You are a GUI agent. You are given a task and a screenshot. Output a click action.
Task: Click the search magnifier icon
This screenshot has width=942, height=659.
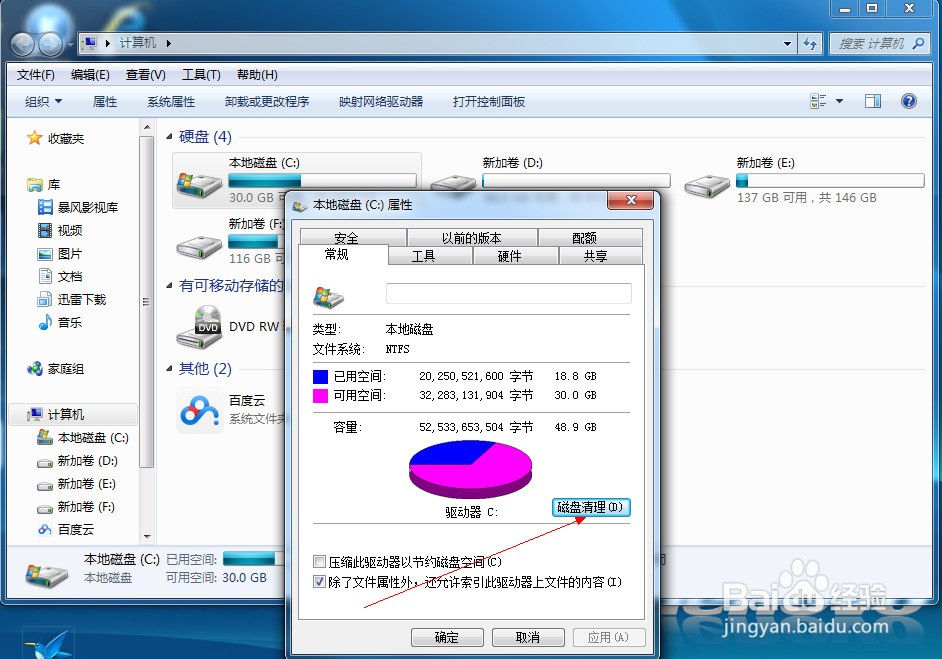pos(919,43)
